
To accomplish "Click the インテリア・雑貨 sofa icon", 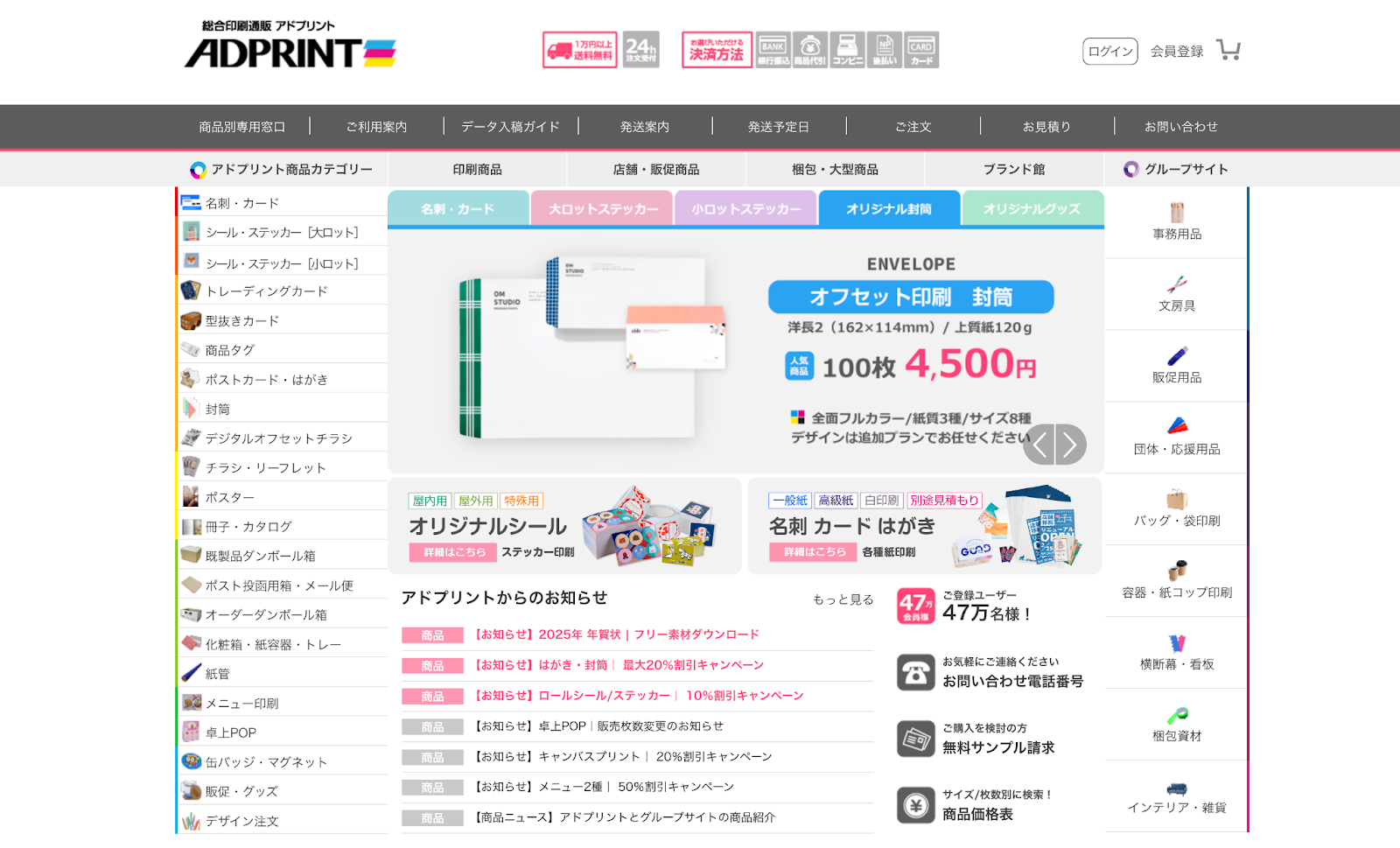I will [x=1177, y=788].
